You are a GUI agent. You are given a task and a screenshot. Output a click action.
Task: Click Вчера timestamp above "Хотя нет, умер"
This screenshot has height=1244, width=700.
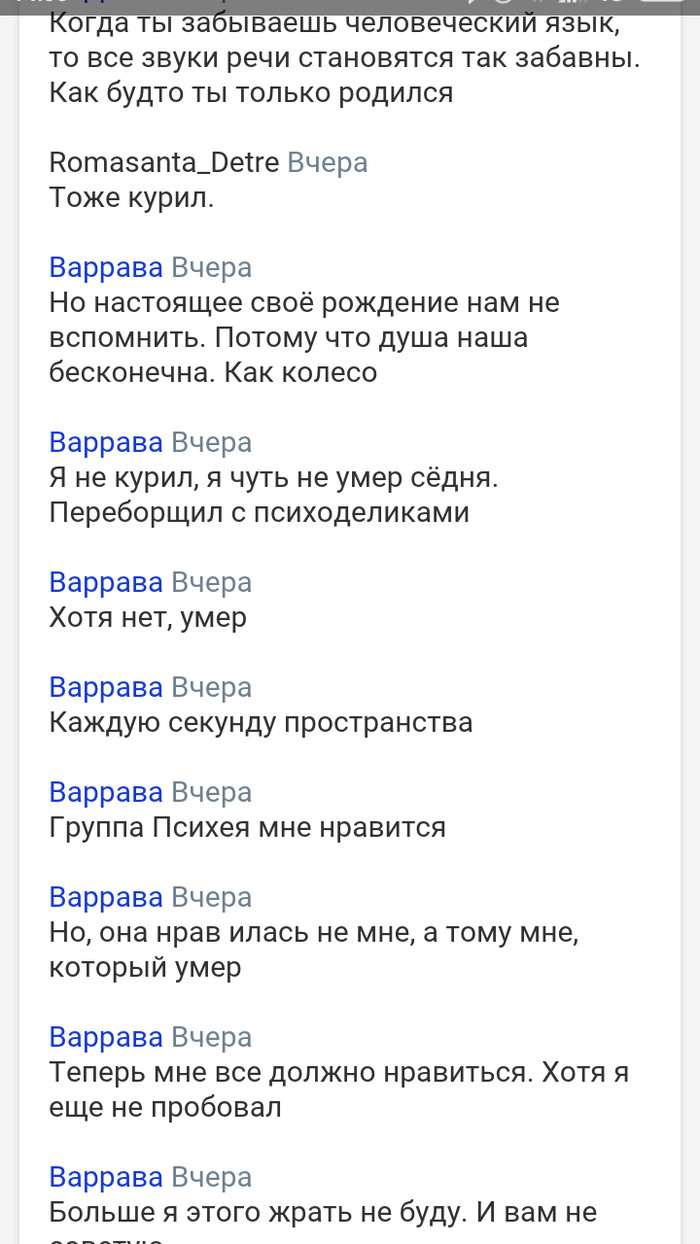(211, 582)
